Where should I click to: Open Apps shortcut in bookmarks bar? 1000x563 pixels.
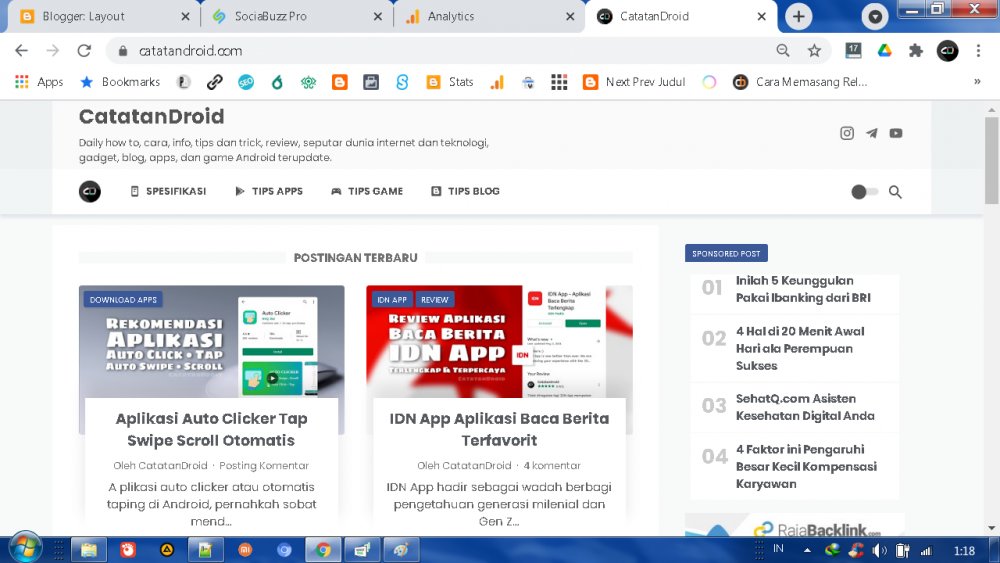click(39, 82)
